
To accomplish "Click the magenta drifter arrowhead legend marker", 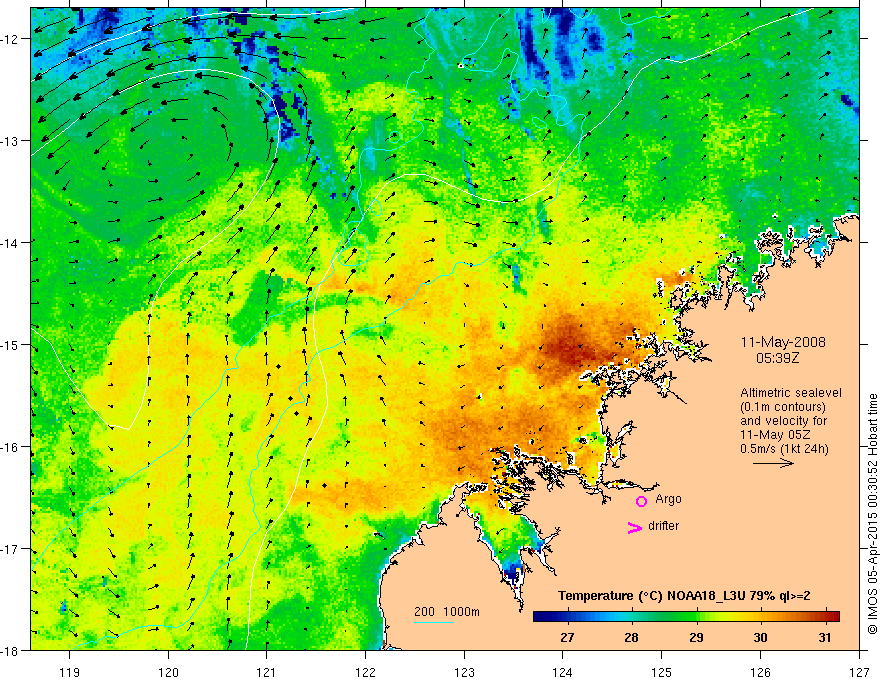I will point(634,527).
